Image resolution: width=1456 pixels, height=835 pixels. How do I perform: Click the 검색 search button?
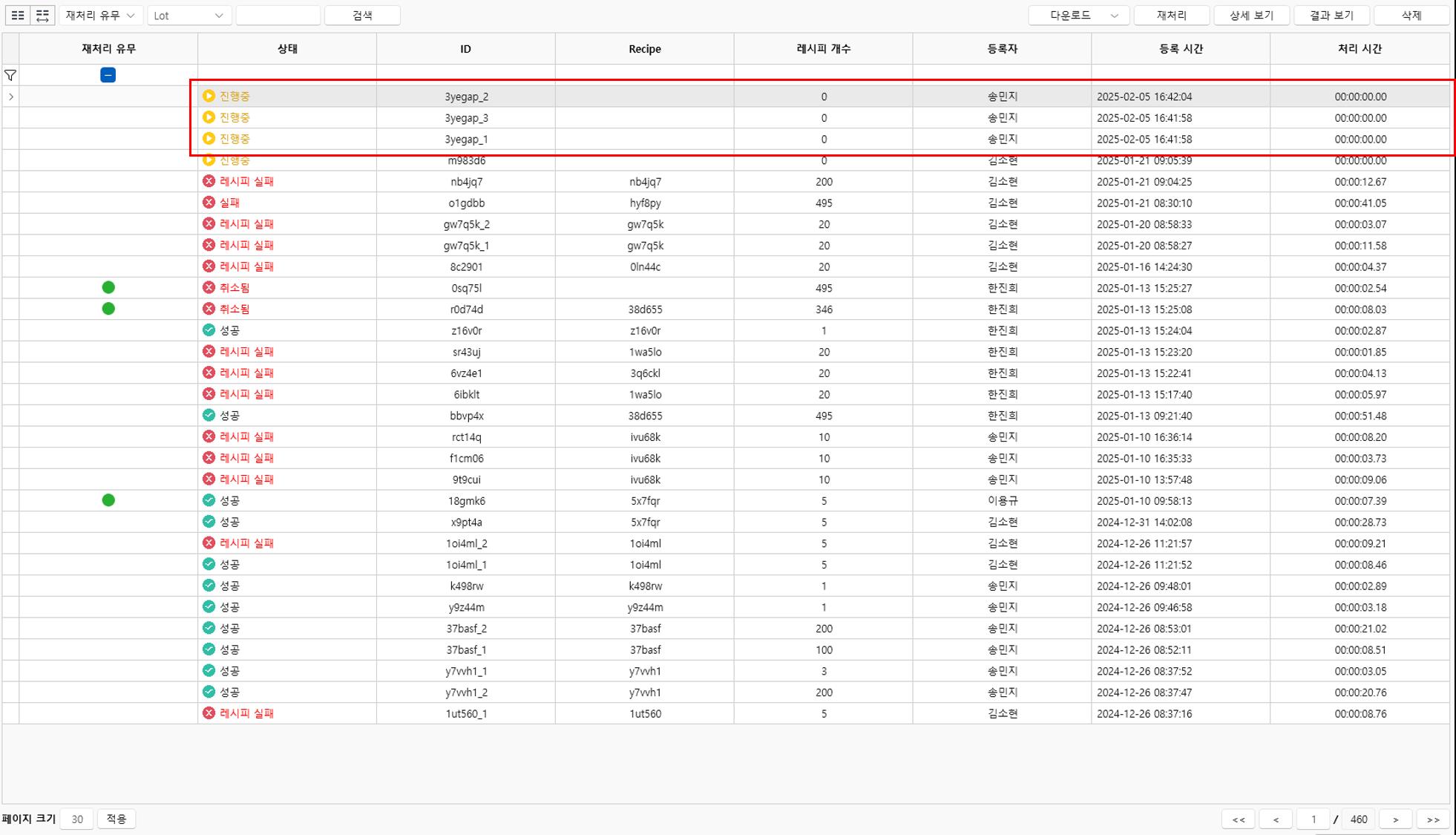tap(362, 15)
